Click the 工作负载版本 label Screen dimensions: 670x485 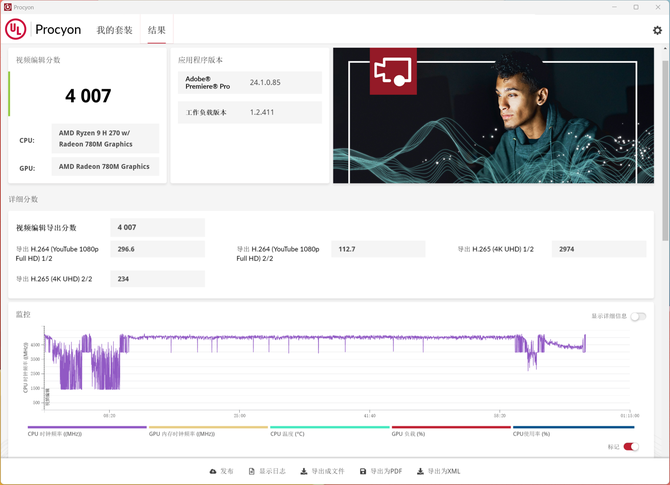[x=206, y=112]
